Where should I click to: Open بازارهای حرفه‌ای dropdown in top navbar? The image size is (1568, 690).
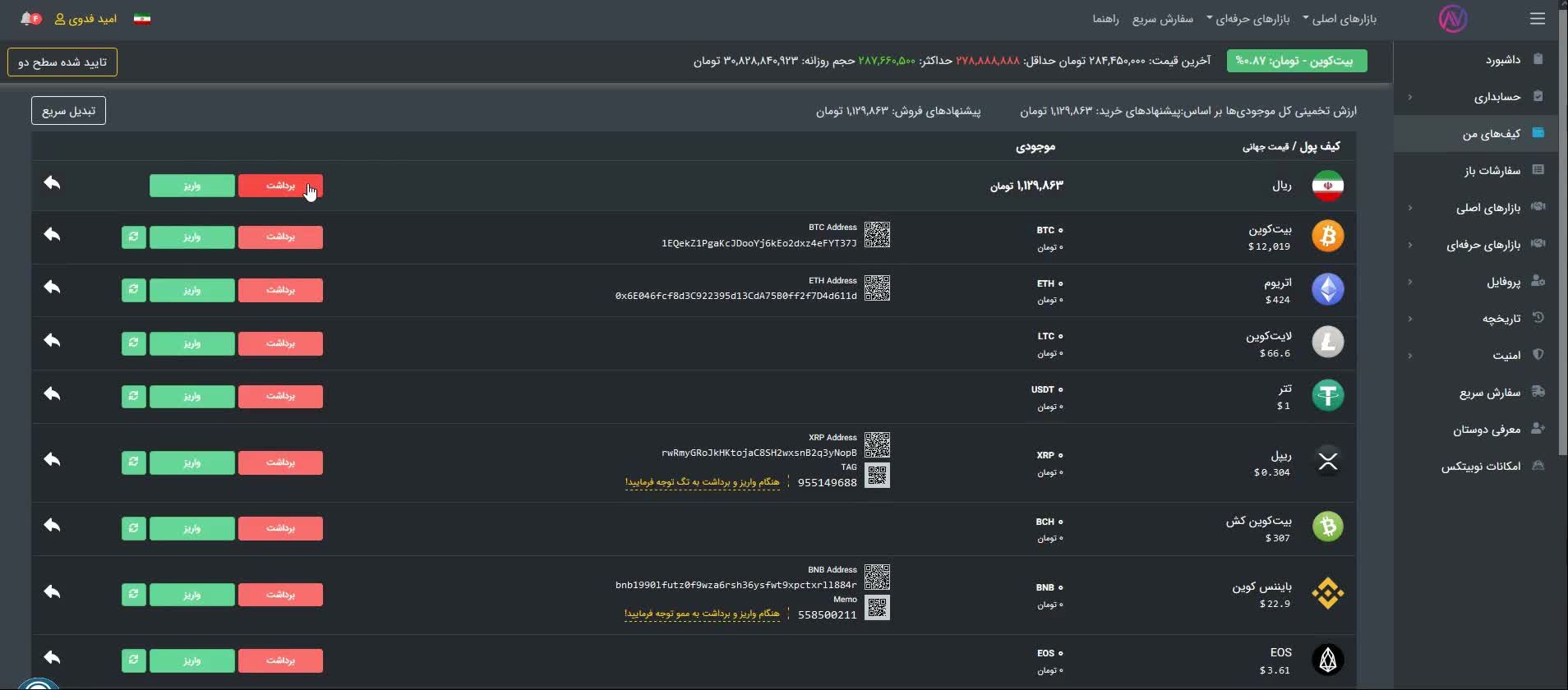[x=1247, y=19]
